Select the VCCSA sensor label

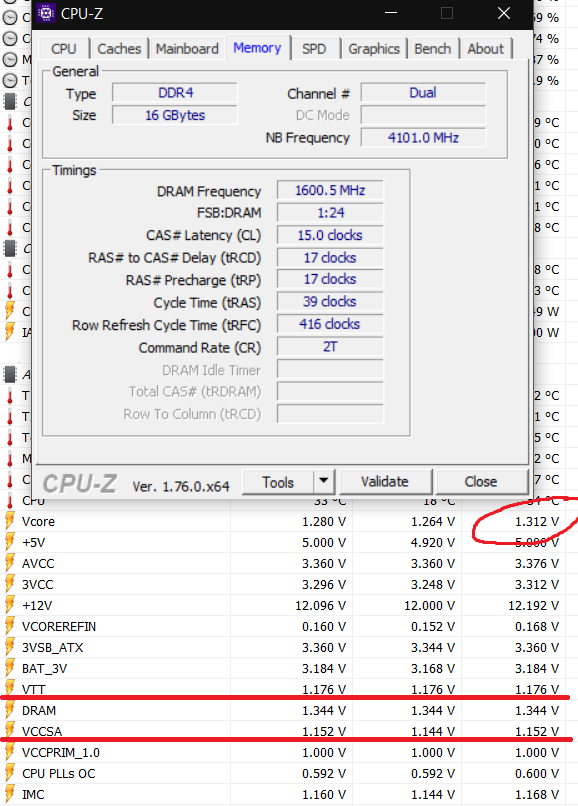42,731
